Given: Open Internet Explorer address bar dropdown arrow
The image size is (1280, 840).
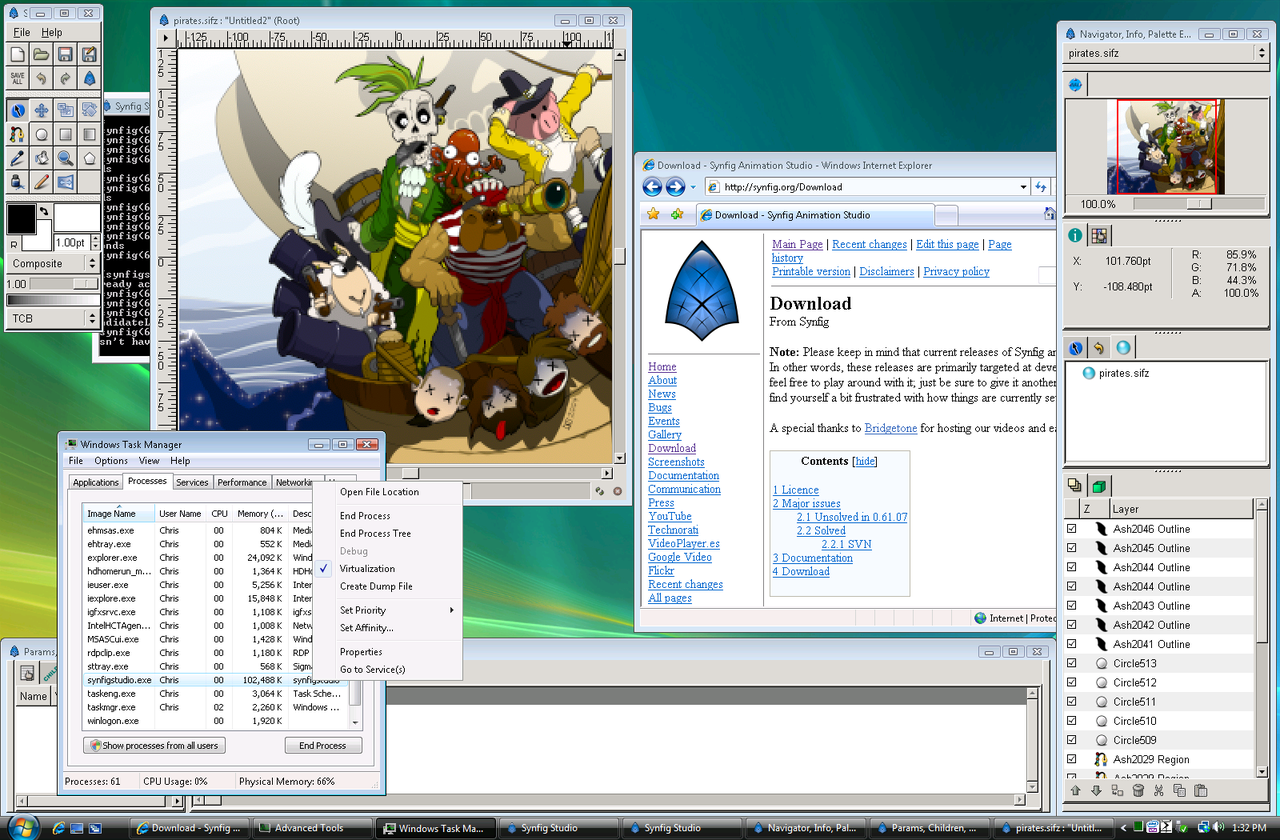Looking at the screenshot, I should pos(1023,187).
